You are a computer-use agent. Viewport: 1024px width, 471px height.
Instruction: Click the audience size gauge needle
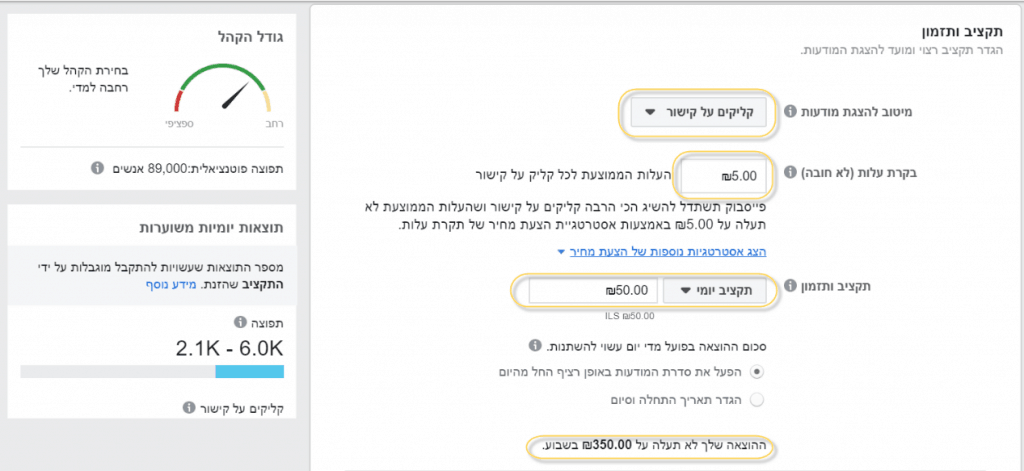(x=236, y=95)
